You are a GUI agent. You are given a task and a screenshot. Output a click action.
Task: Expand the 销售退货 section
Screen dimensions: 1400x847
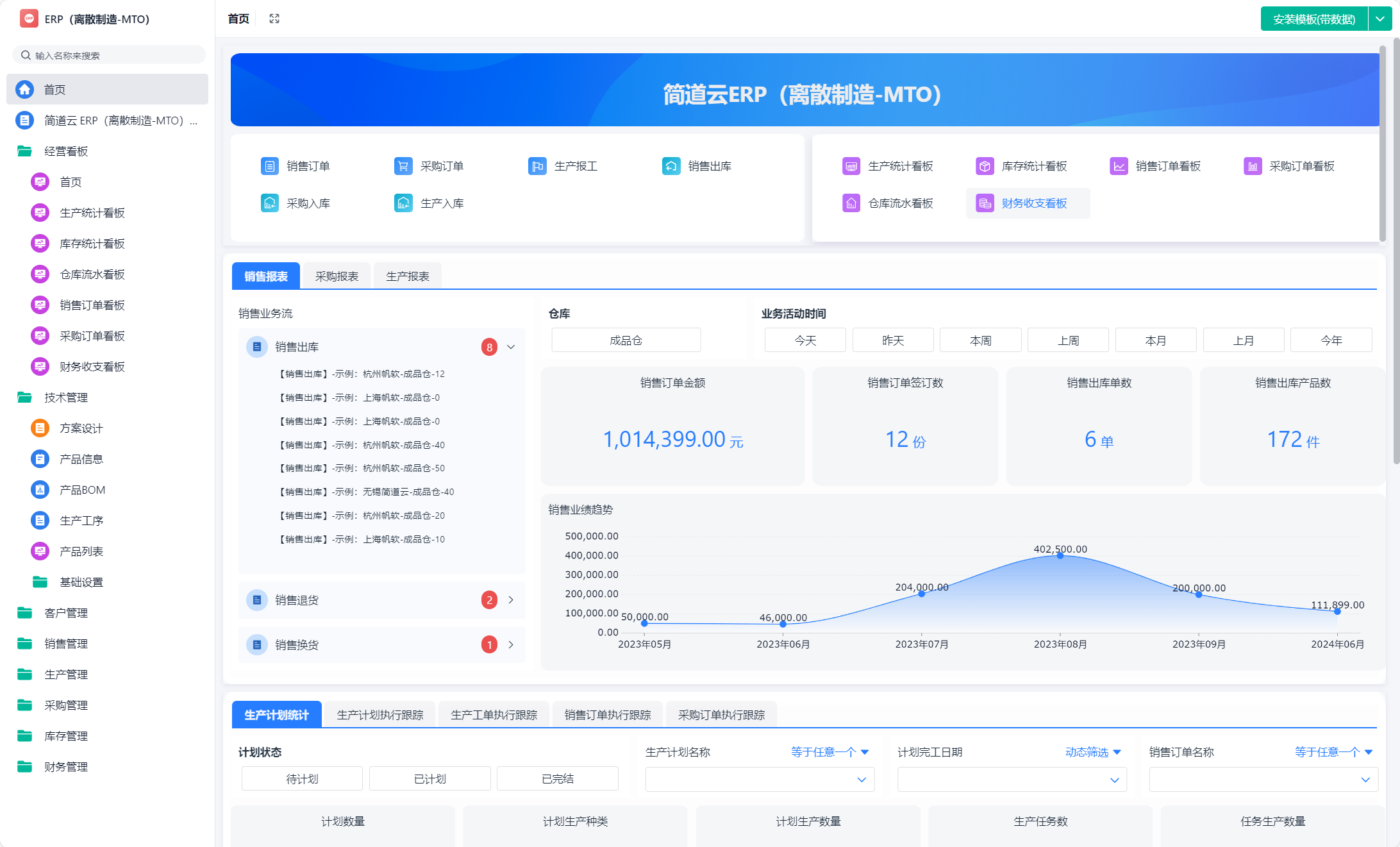tap(511, 600)
